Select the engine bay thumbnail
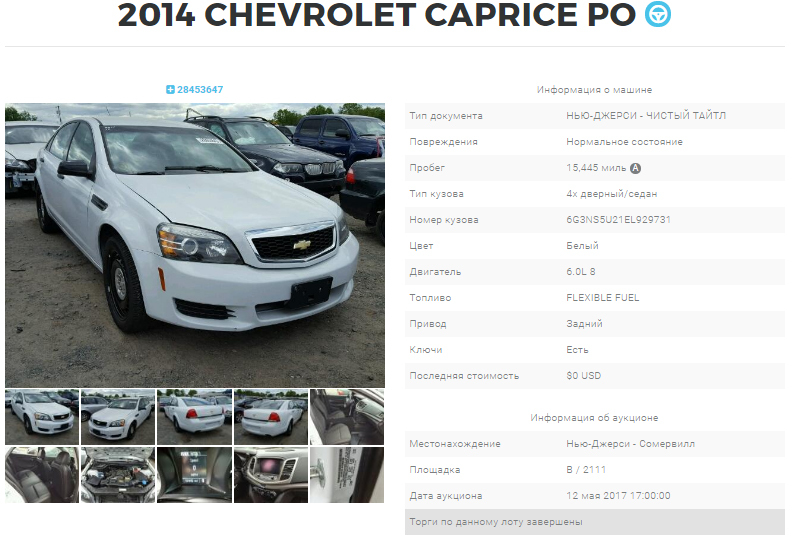This screenshot has height=537, width=790. tap(118, 475)
